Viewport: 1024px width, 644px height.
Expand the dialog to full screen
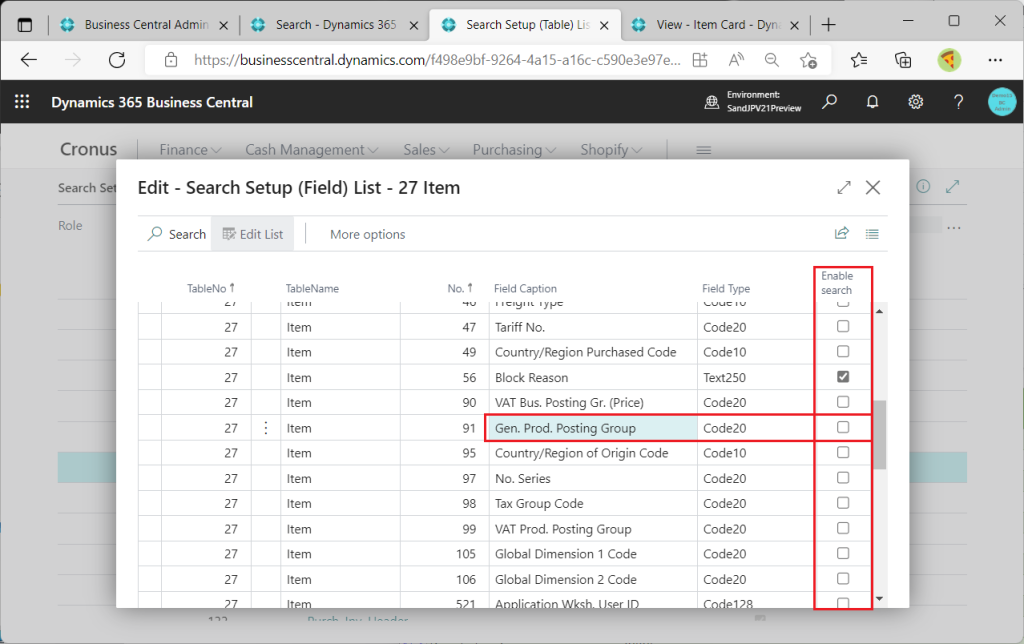(x=844, y=187)
